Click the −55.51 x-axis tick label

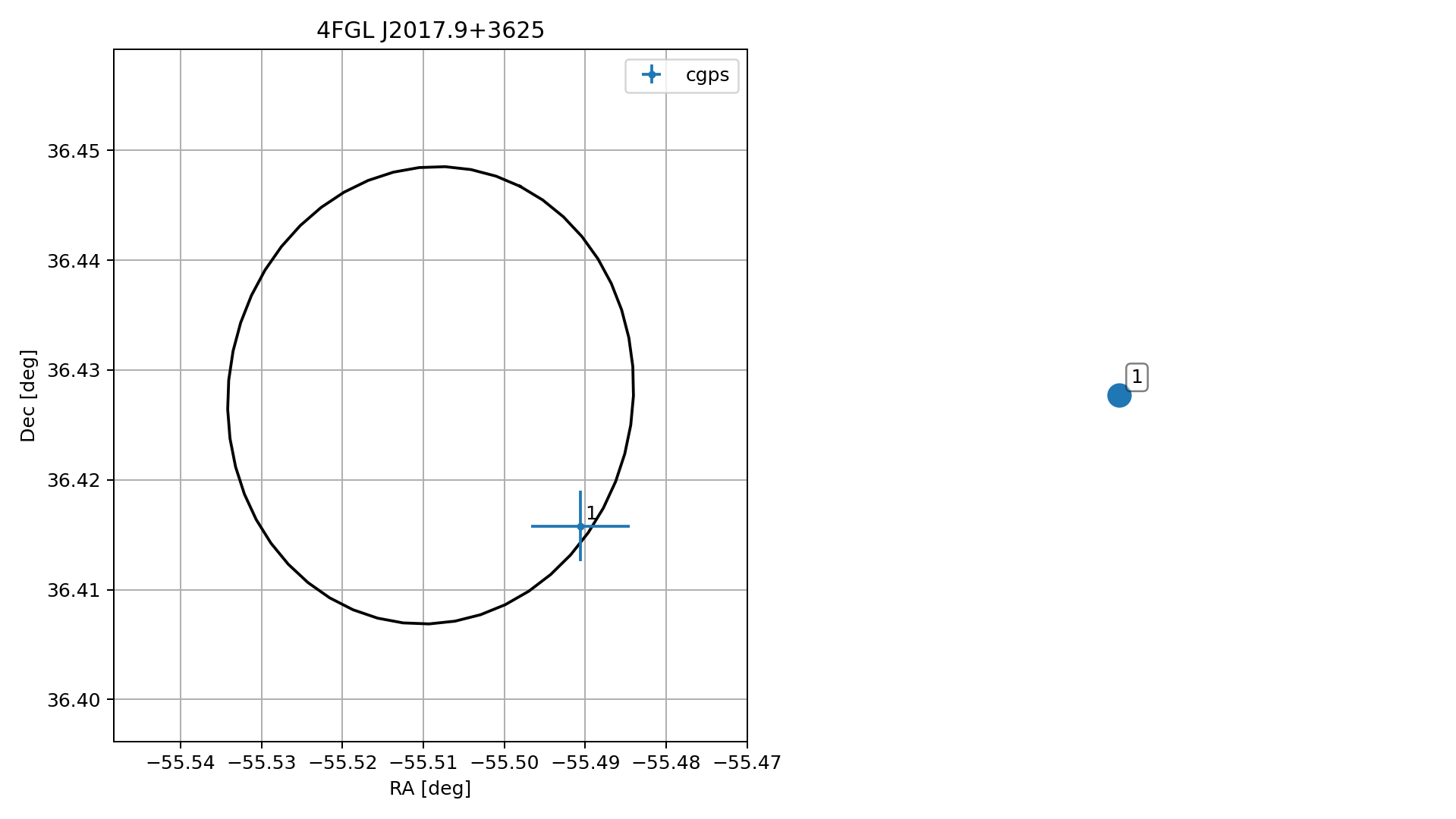423,762
